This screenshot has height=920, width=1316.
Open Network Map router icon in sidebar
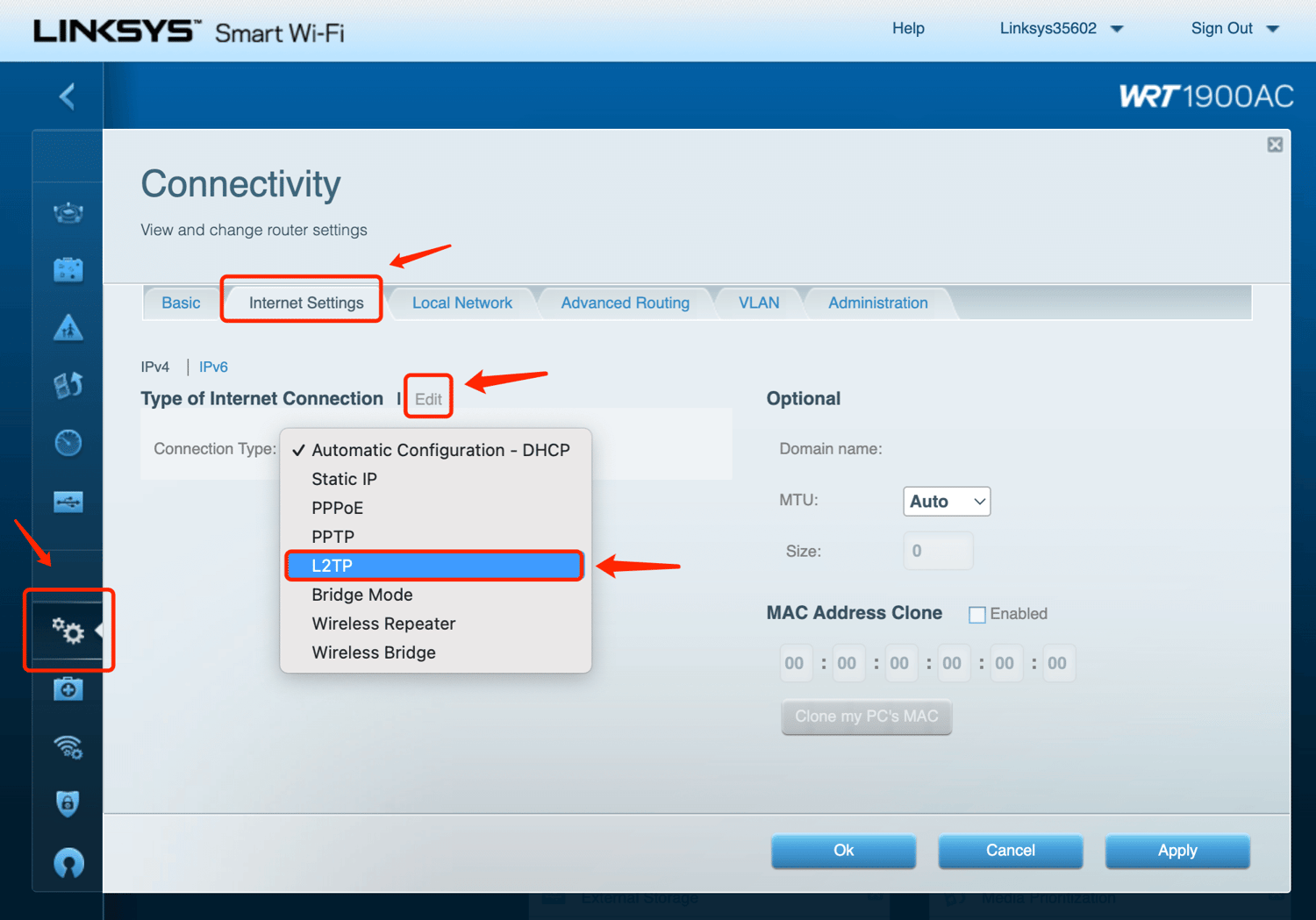[68, 212]
